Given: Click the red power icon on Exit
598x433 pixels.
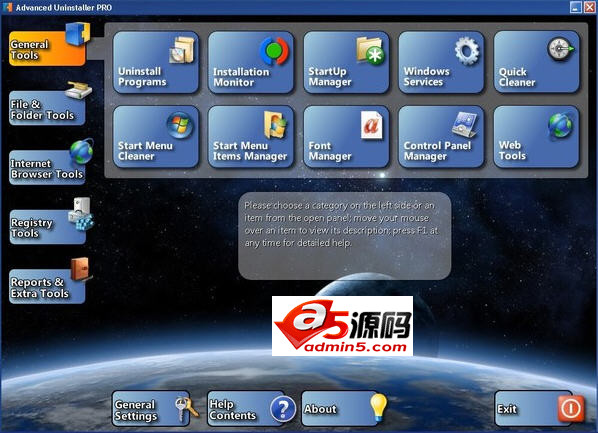Looking at the screenshot, I should [571, 409].
